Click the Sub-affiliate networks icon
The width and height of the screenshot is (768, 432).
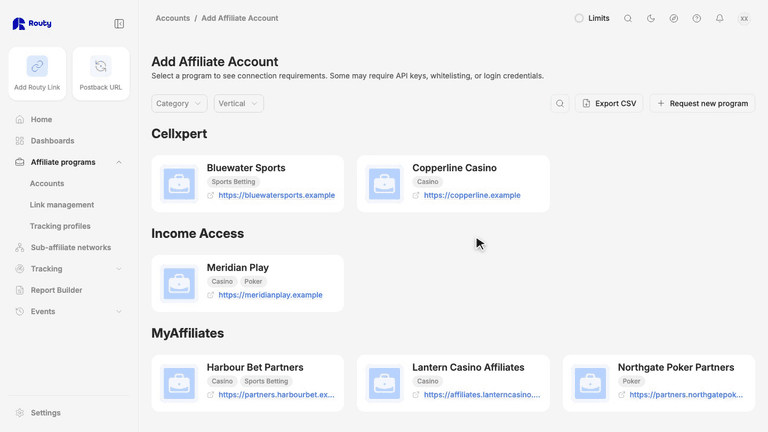(20, 247)
